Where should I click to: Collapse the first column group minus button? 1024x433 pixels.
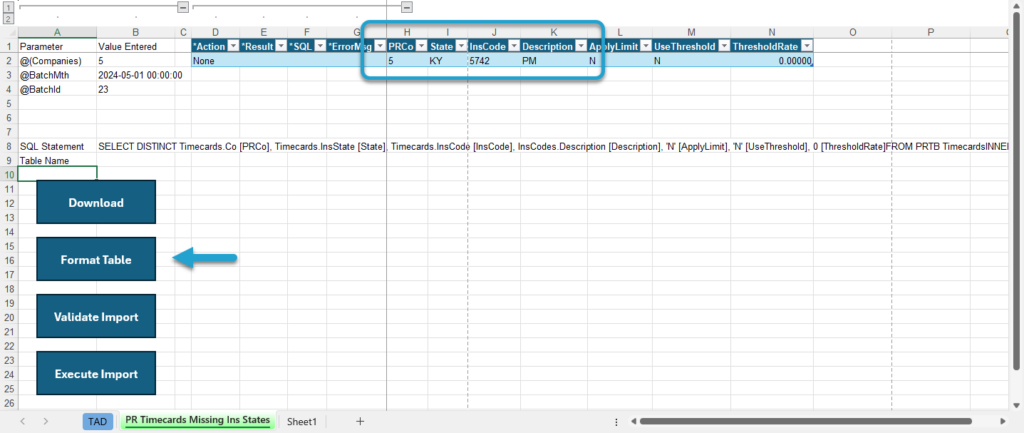183,7
